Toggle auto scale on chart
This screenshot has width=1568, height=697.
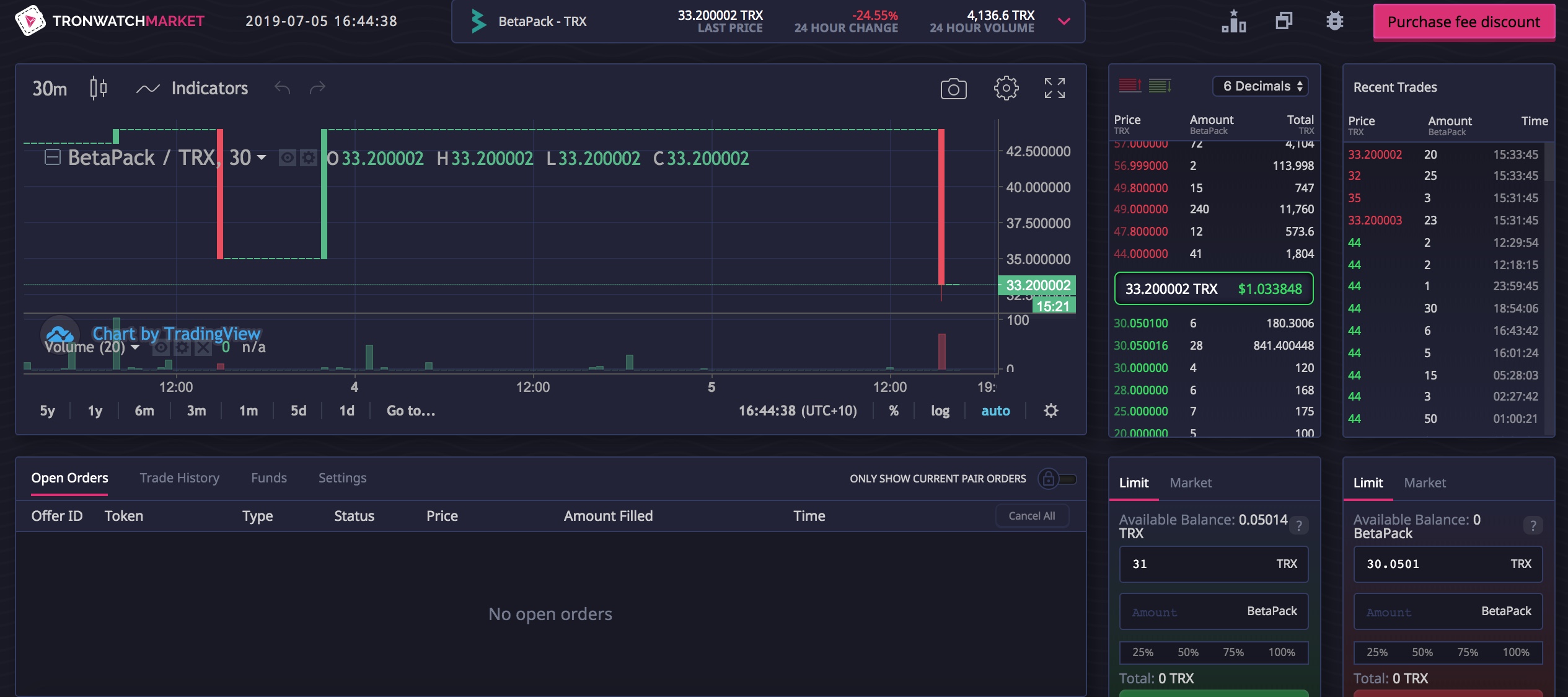[x=995, y=411]
